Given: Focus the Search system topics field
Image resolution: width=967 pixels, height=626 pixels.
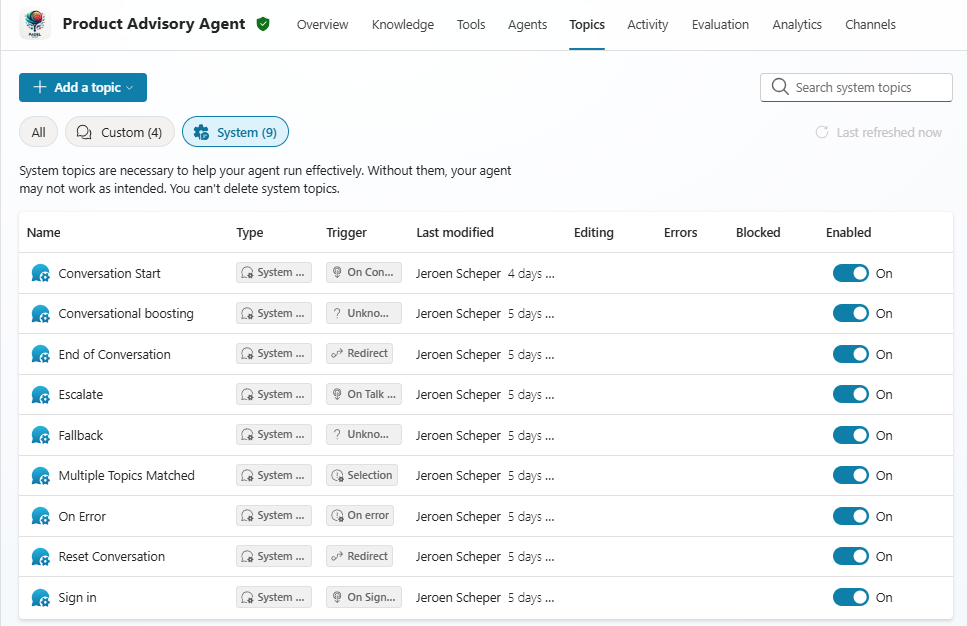Looking at the screenshot, I should click(x=866, y=88).
